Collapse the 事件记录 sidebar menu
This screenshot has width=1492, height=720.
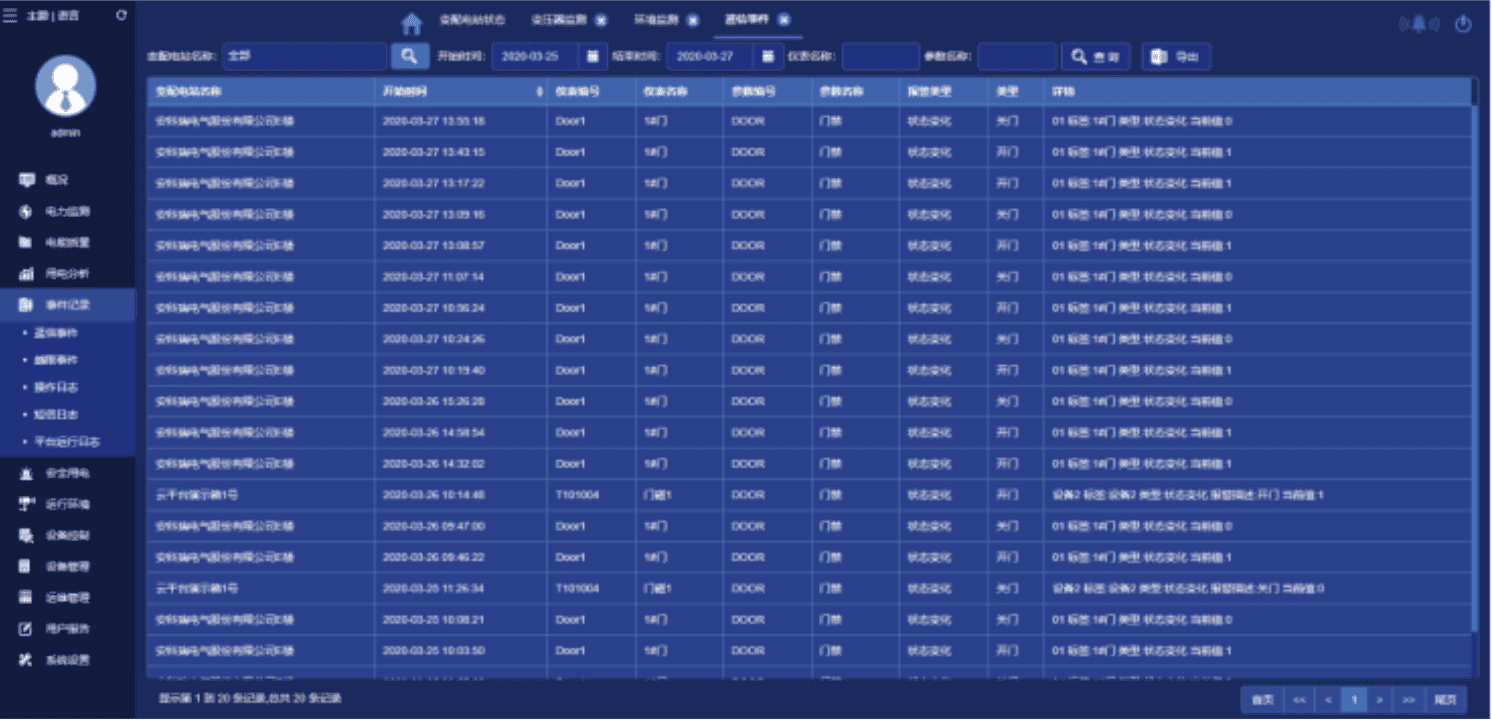tap(67, 305)
